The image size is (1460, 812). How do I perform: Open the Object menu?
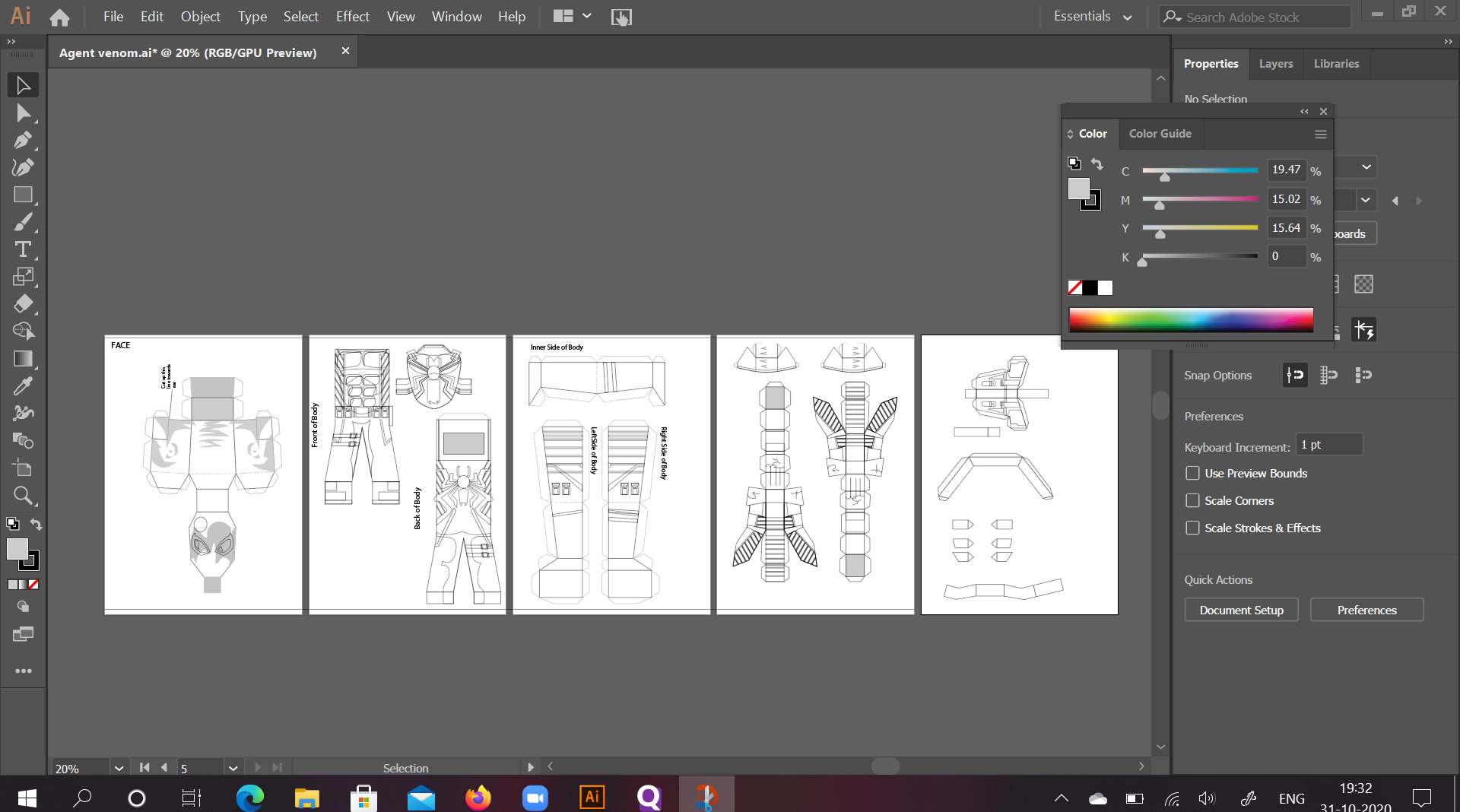pos(200,16)
